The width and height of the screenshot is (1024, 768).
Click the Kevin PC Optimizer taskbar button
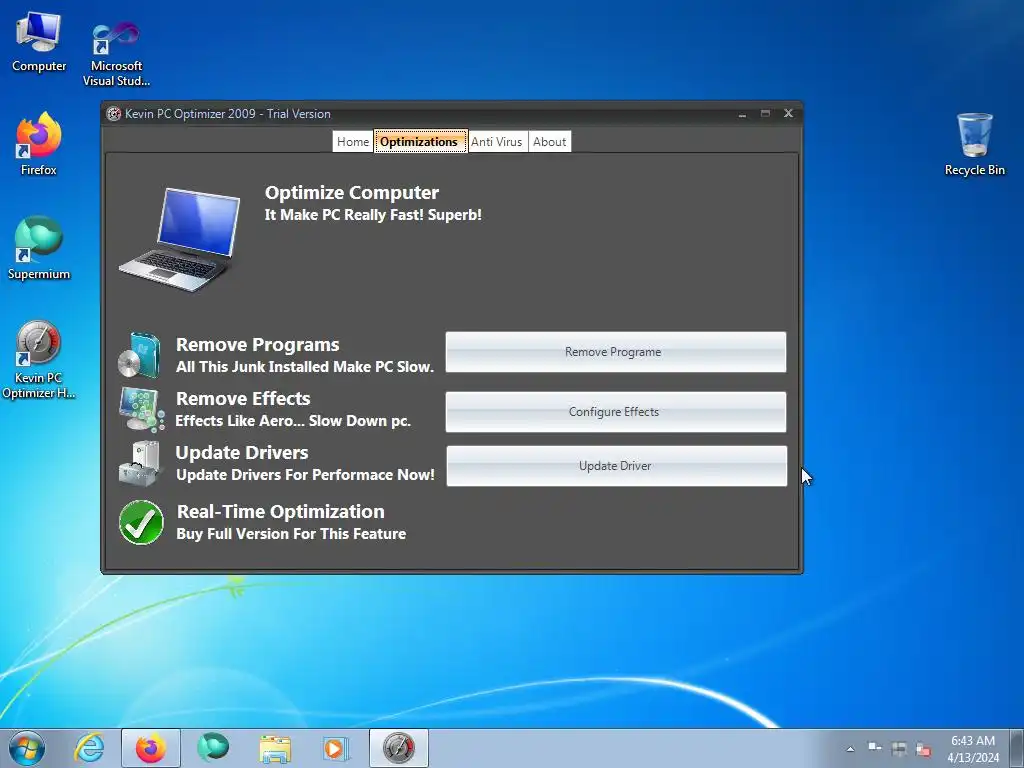pos(399,748)
